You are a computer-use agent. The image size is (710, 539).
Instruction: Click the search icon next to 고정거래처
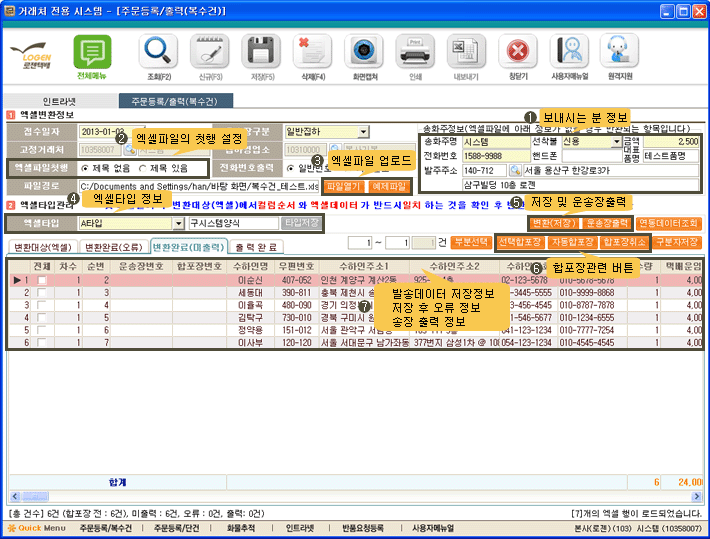click(130, 149)
